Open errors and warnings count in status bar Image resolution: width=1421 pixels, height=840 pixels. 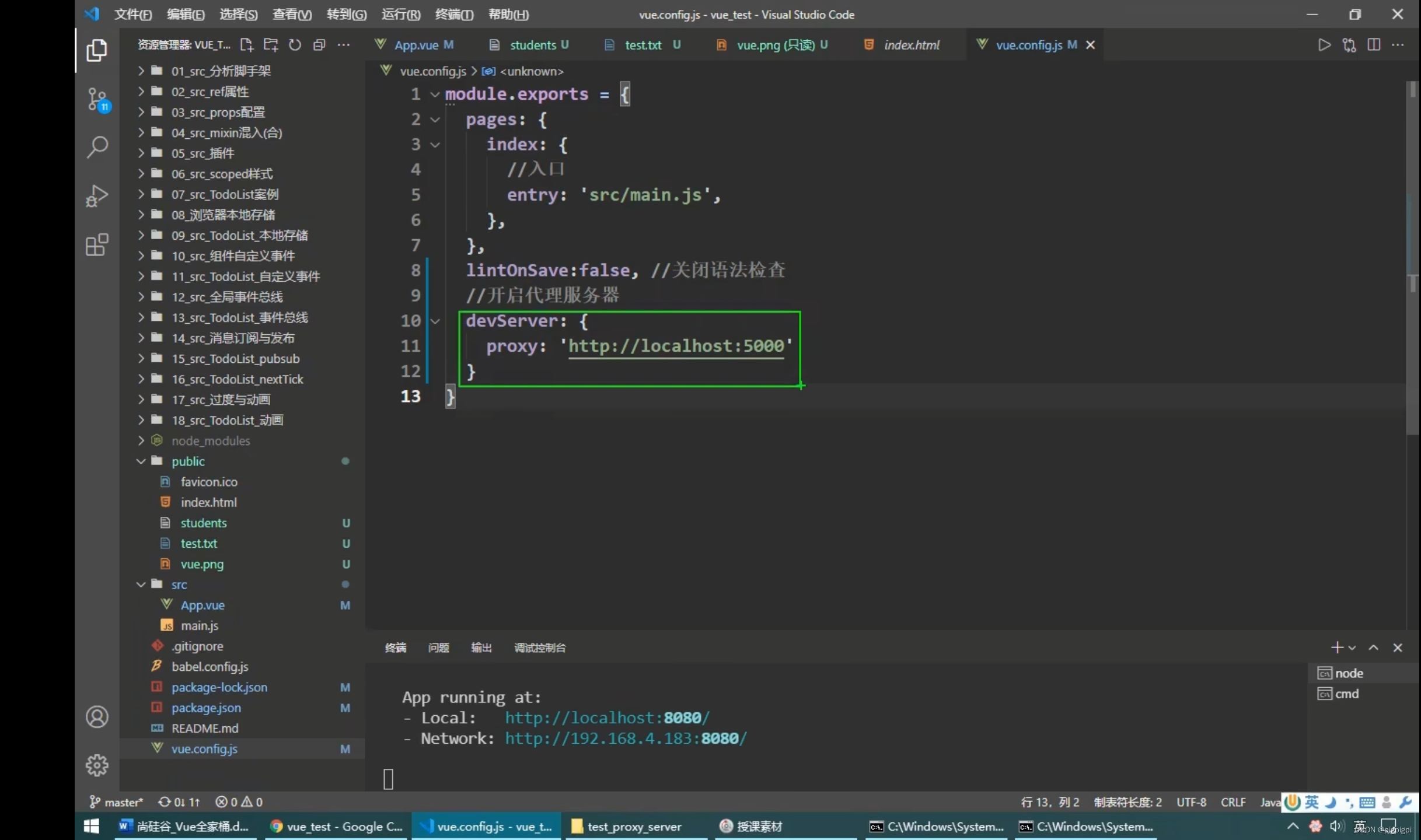pyautogui.click(x=239, y=802)
